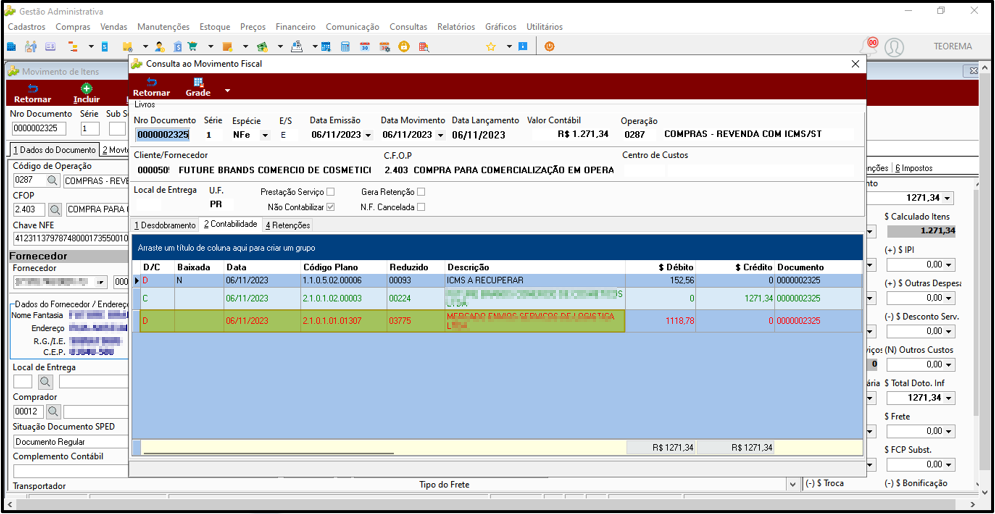The width and height of the screenshot is (995, 514).
Task: Switch to the 1 Desdobramento tab
Action: pyautogui.click(x=164, y=225)
